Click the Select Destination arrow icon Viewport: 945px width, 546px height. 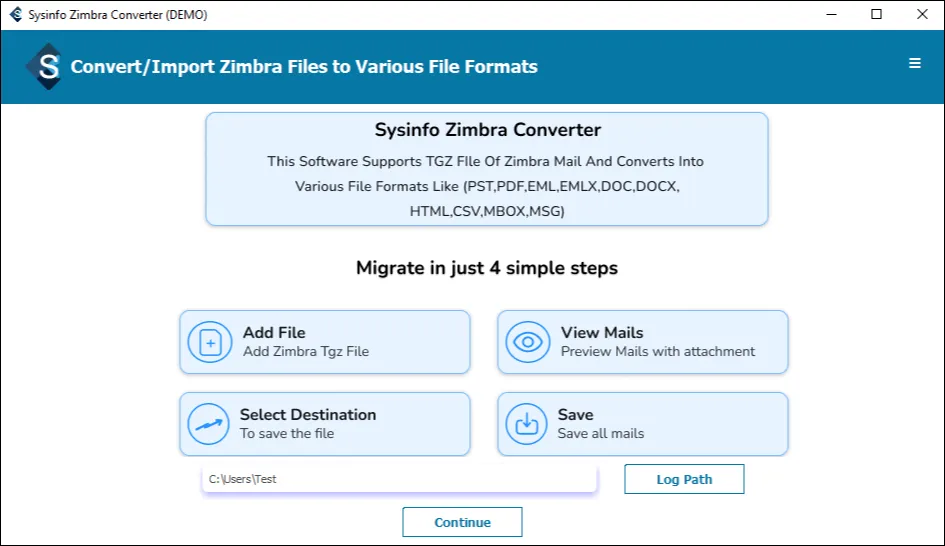pyautogui.click(x=210, y=424)
